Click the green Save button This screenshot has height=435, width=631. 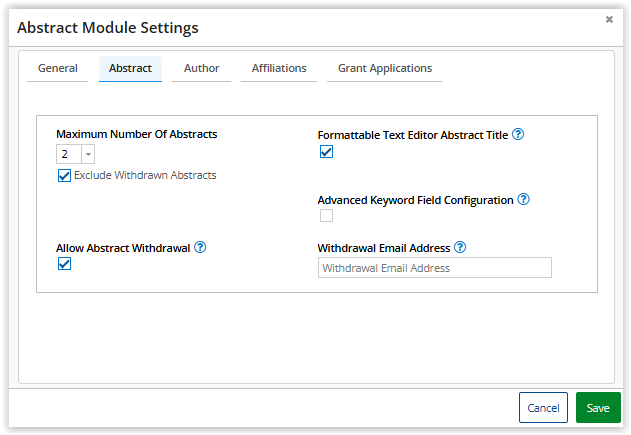[x=598, y=408]
